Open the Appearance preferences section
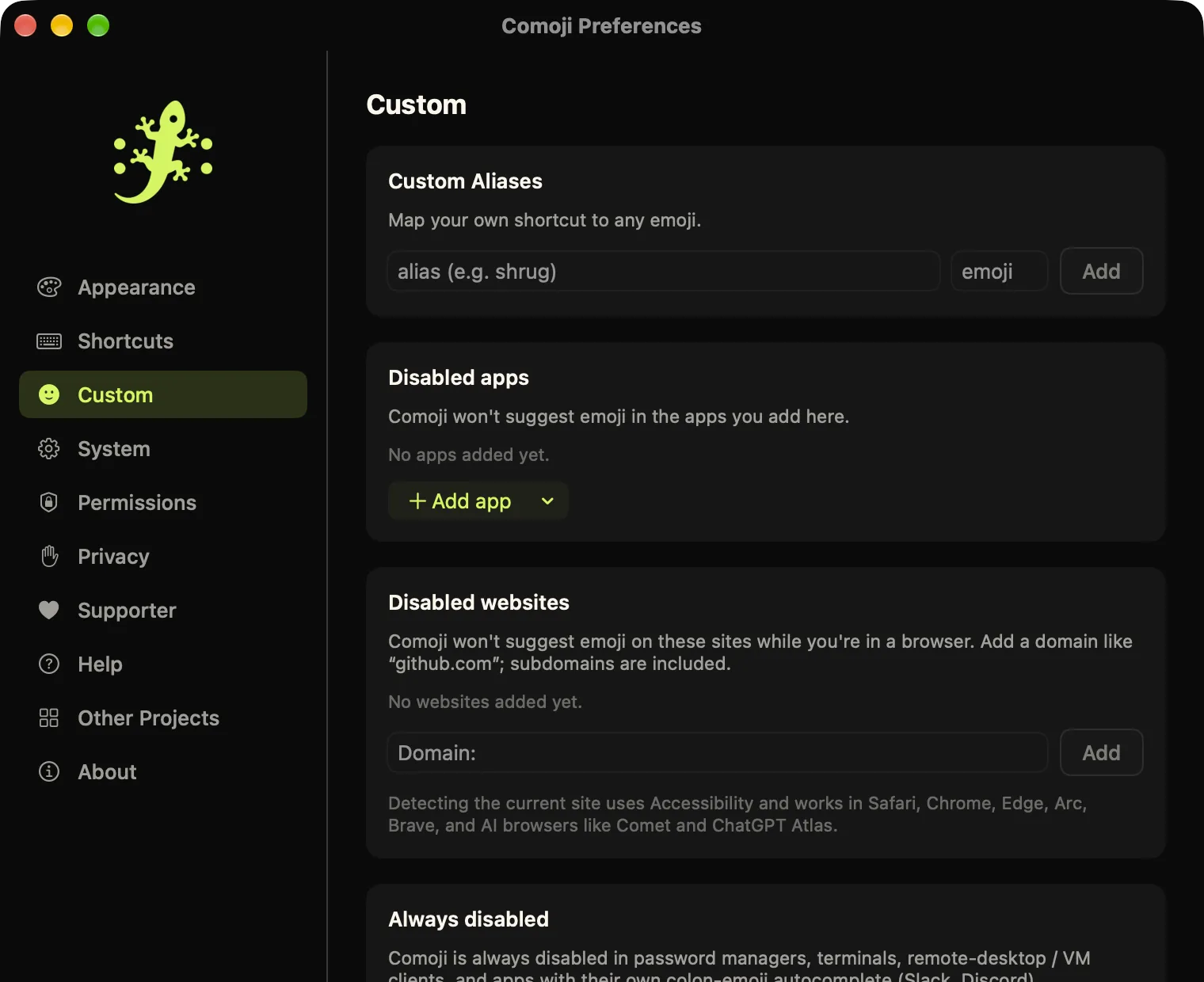 pyautogui.click(x=163, y=287)
